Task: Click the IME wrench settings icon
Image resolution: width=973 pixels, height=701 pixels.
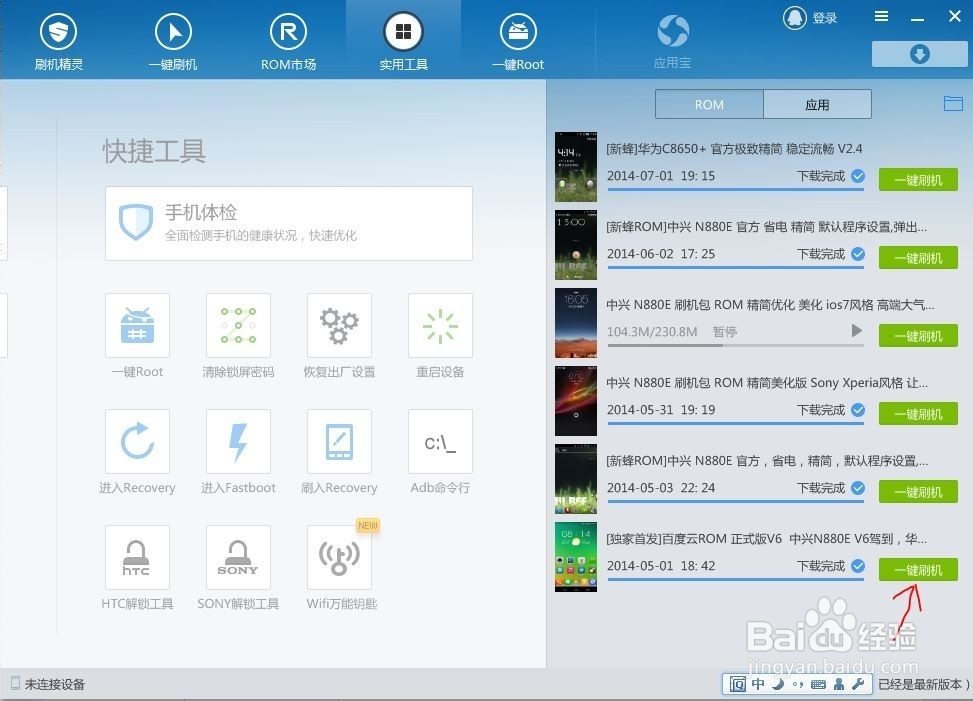Action: click(x=858, y=684)
